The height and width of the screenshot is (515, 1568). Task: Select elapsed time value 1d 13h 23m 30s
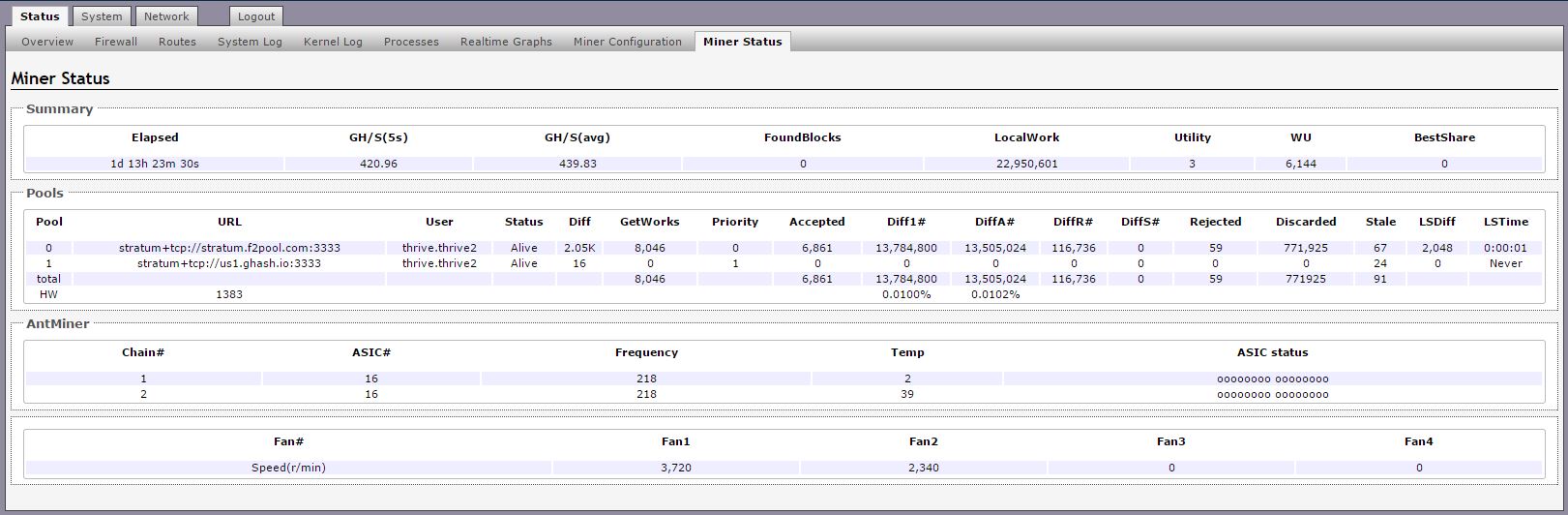pyautogui.click(x=155, y=164)
